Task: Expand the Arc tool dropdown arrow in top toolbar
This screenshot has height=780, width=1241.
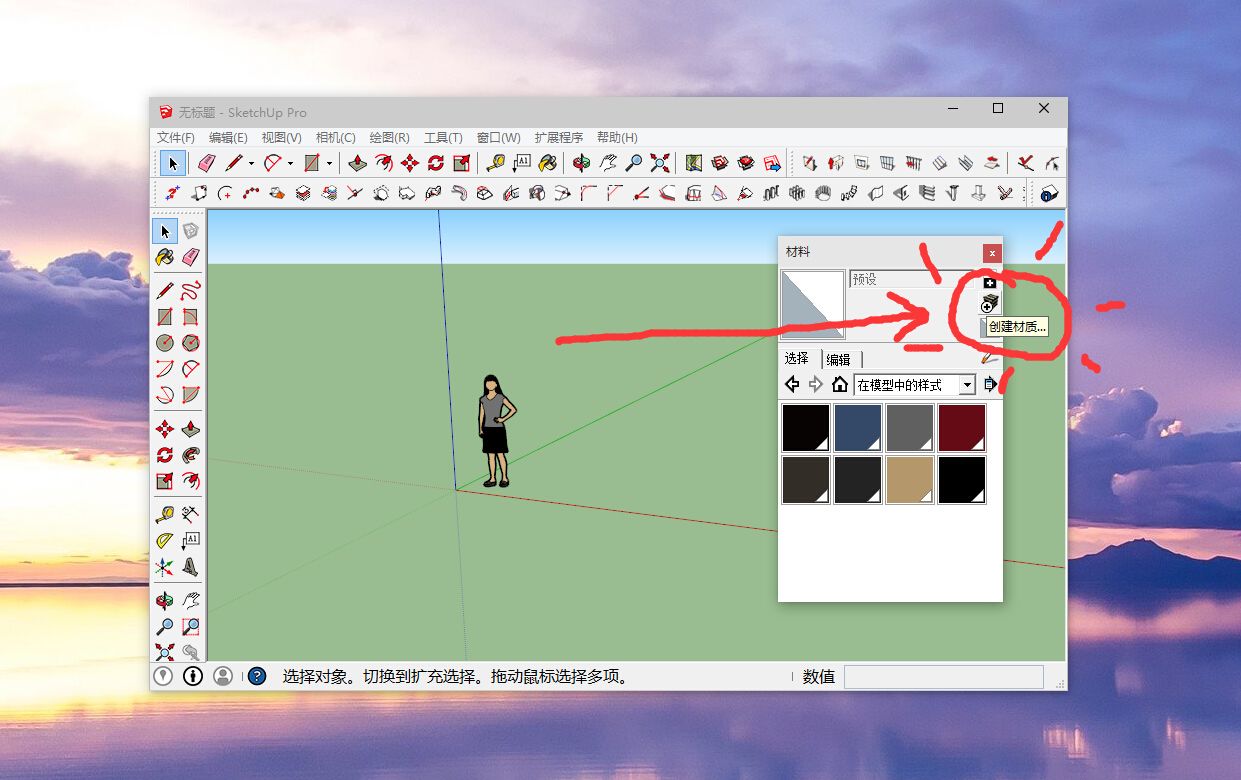Action: (x=290, y=164)
